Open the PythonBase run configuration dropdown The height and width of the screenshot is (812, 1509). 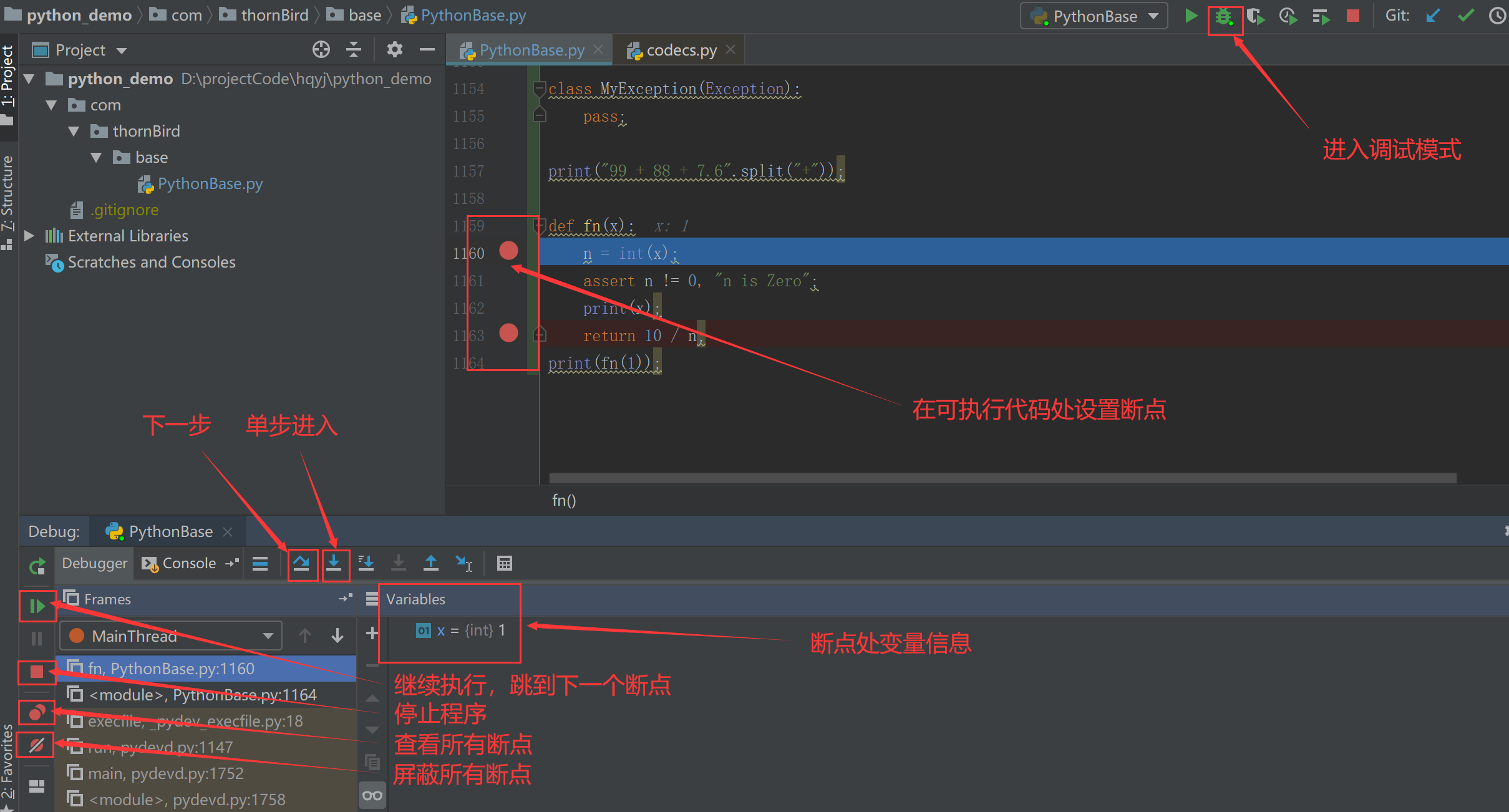click(1095, 17)
